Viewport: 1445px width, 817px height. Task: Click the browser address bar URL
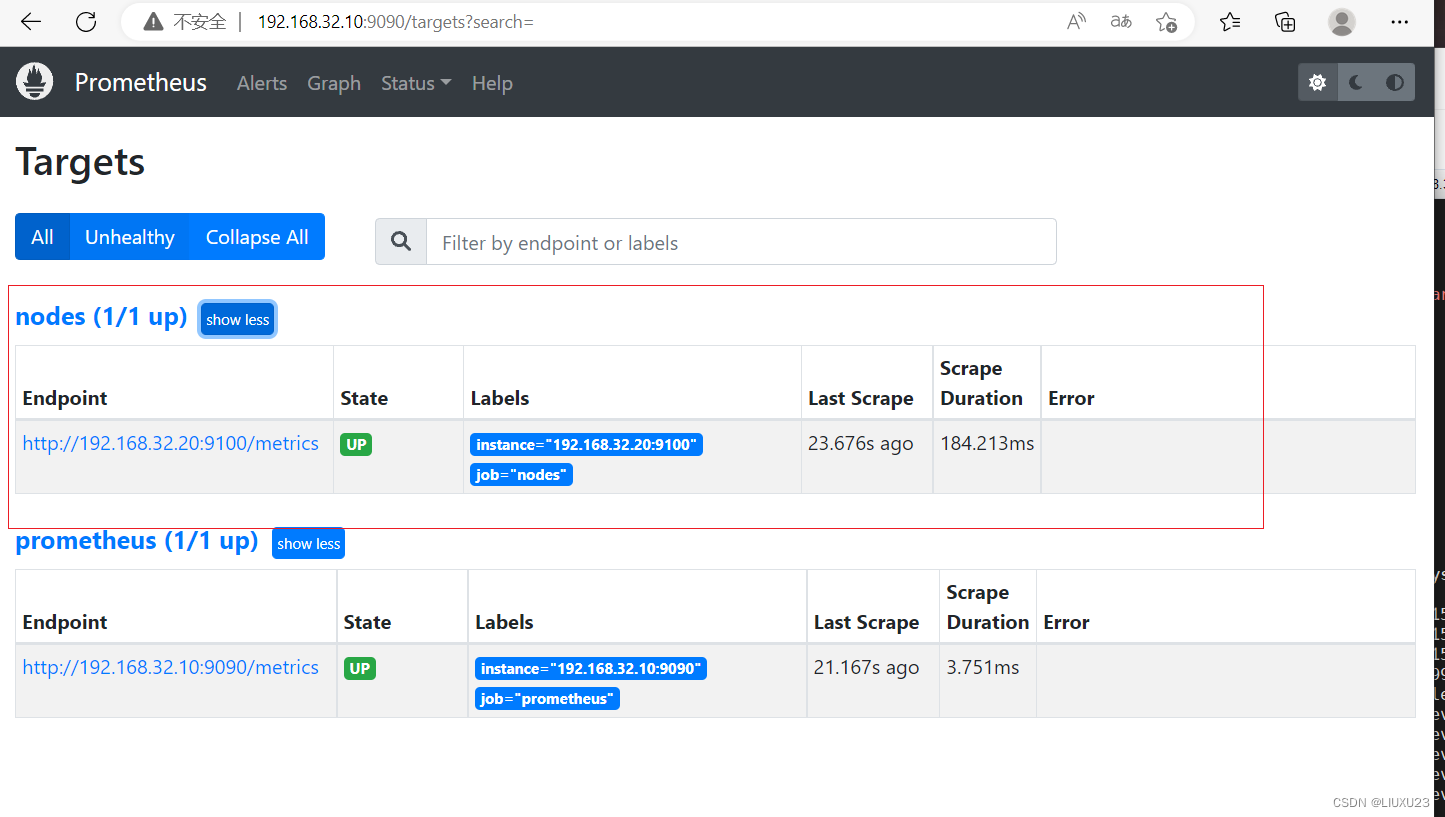pos(396,22)
